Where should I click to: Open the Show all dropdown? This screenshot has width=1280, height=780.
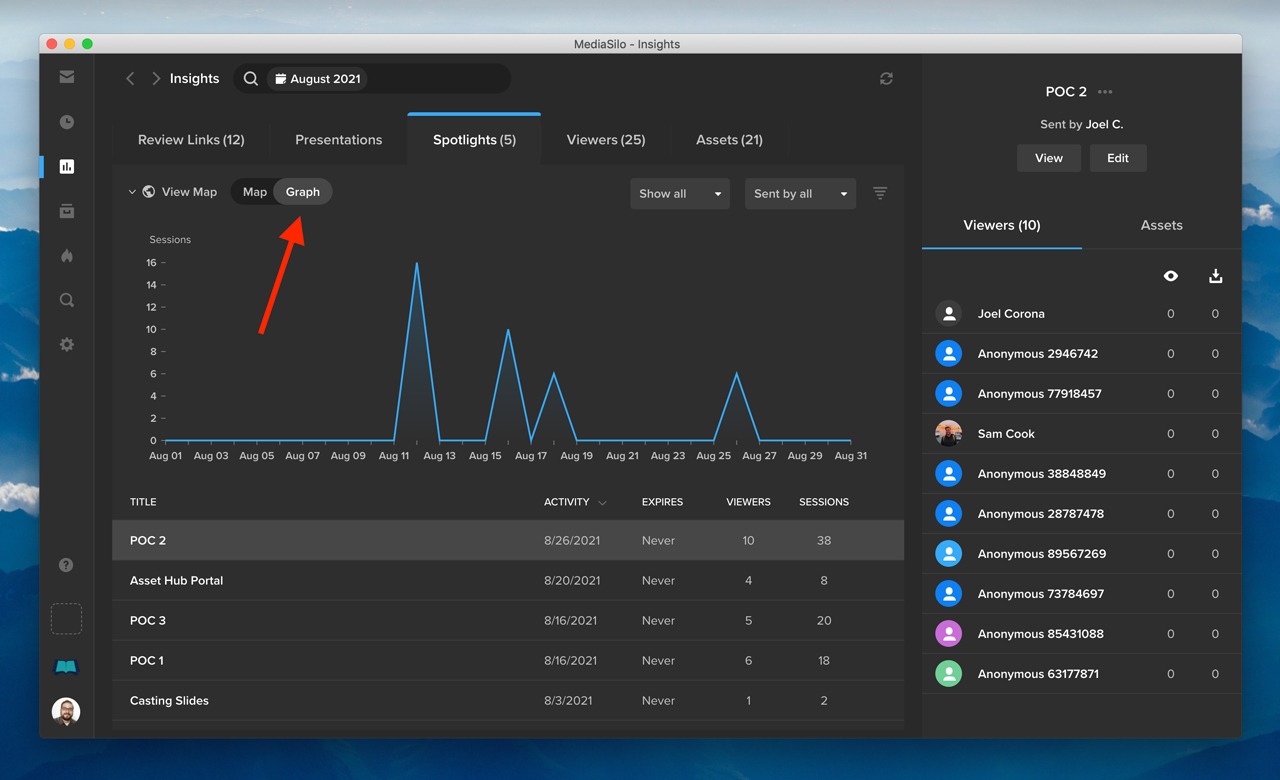pyautogui.click(x=680, y=194)
